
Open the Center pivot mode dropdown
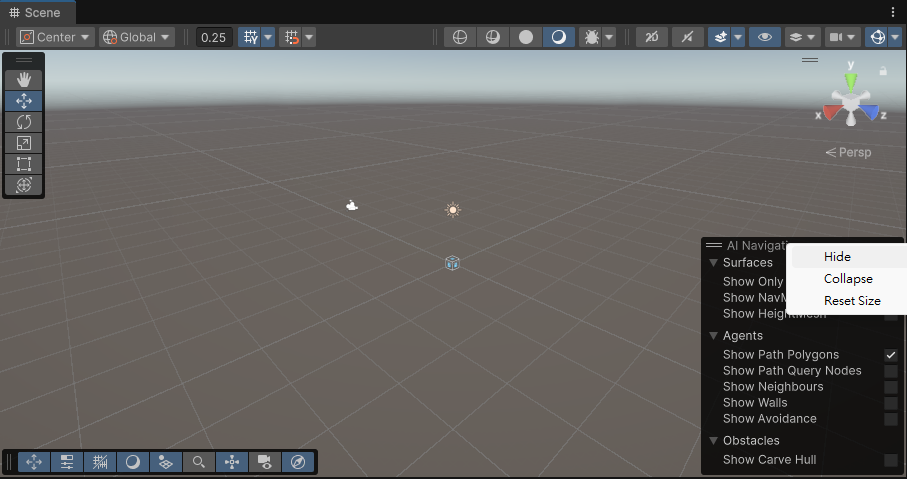coord(56,37)
